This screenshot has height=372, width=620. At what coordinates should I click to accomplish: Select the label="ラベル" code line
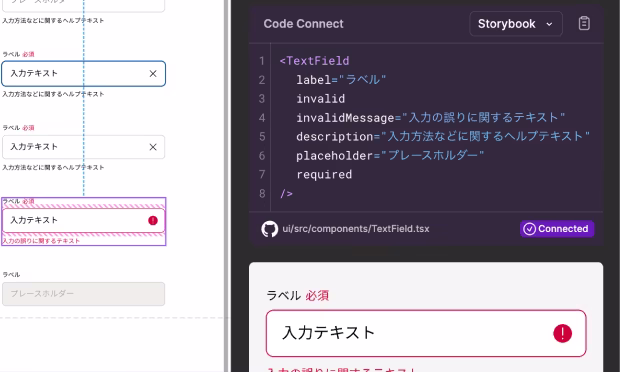341,80
